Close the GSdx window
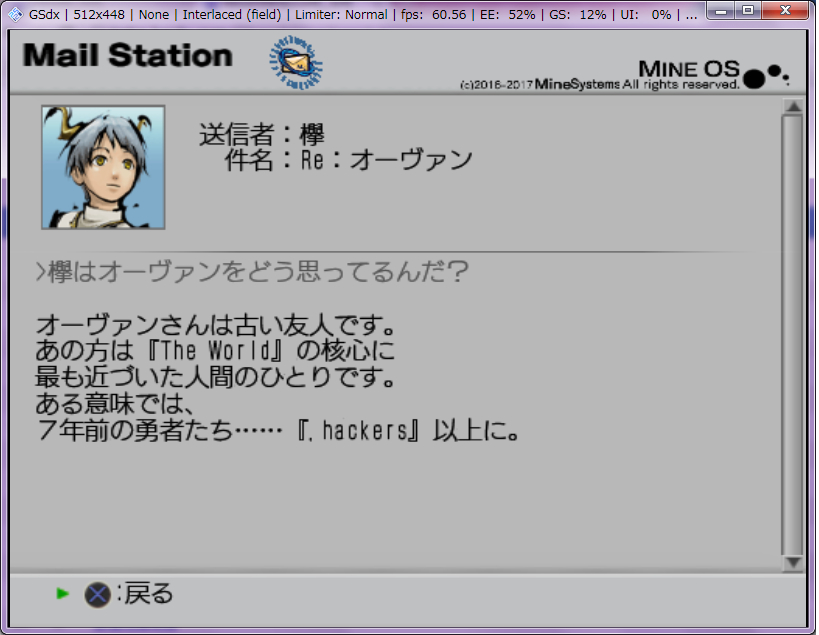This screenshot has width=819, height=635. (785, 10)
